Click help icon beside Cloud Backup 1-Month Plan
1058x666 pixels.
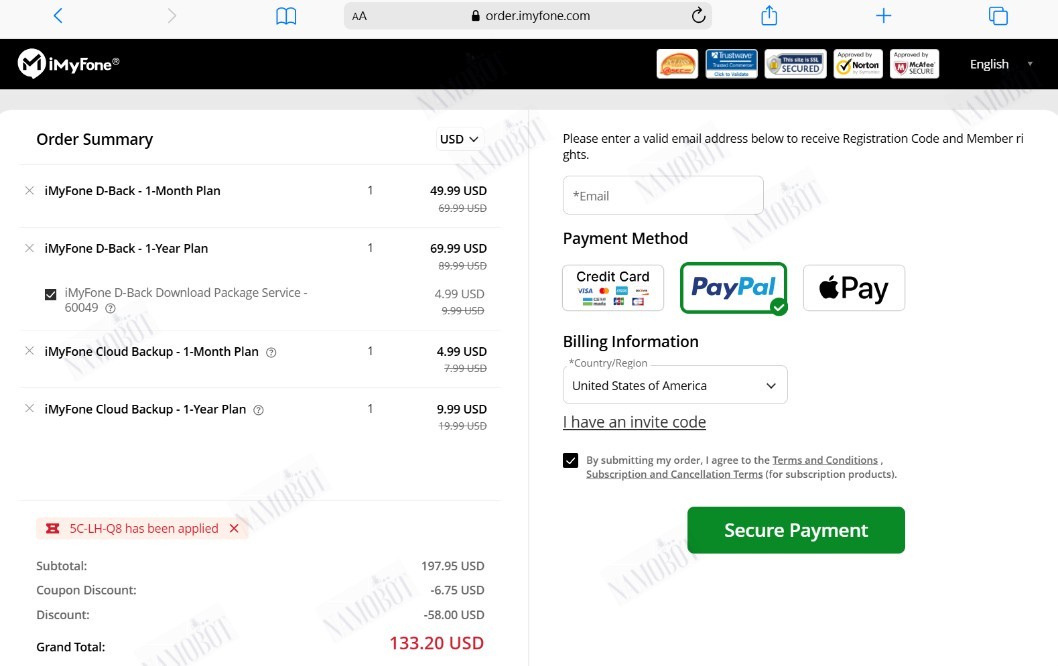[271, 352]
